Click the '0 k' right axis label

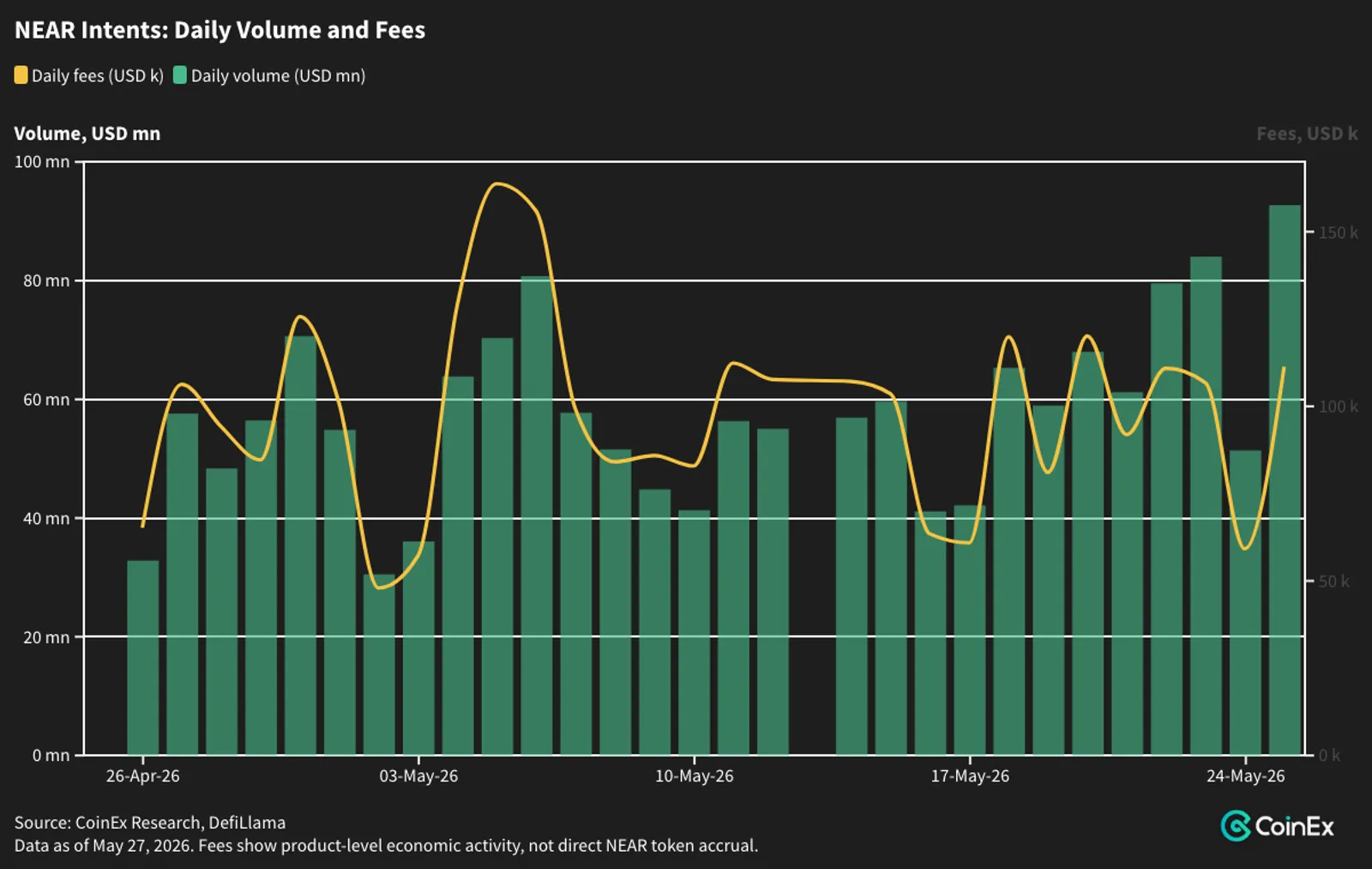coord(1330,756)
